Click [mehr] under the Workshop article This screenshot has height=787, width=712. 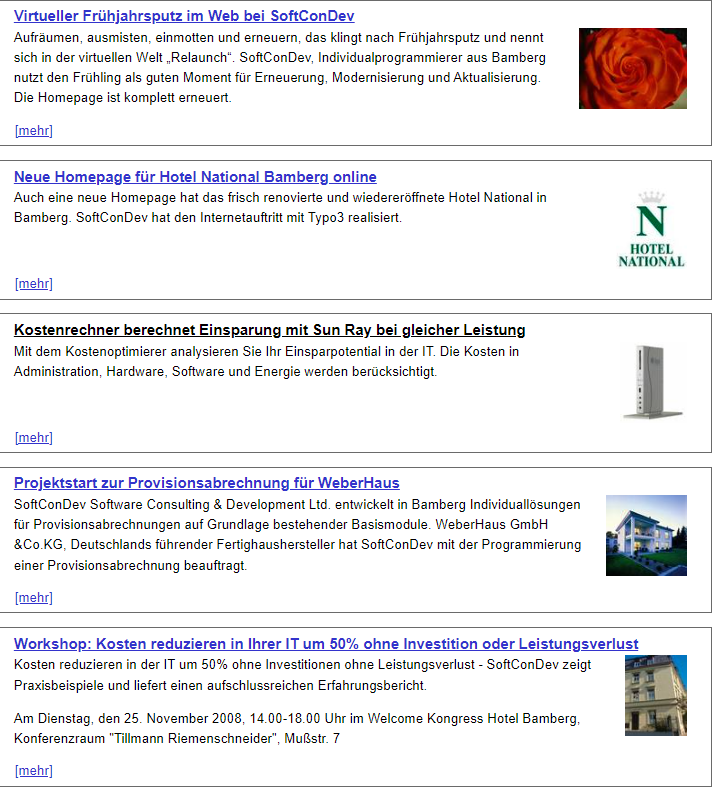click(x=34, y=771)
